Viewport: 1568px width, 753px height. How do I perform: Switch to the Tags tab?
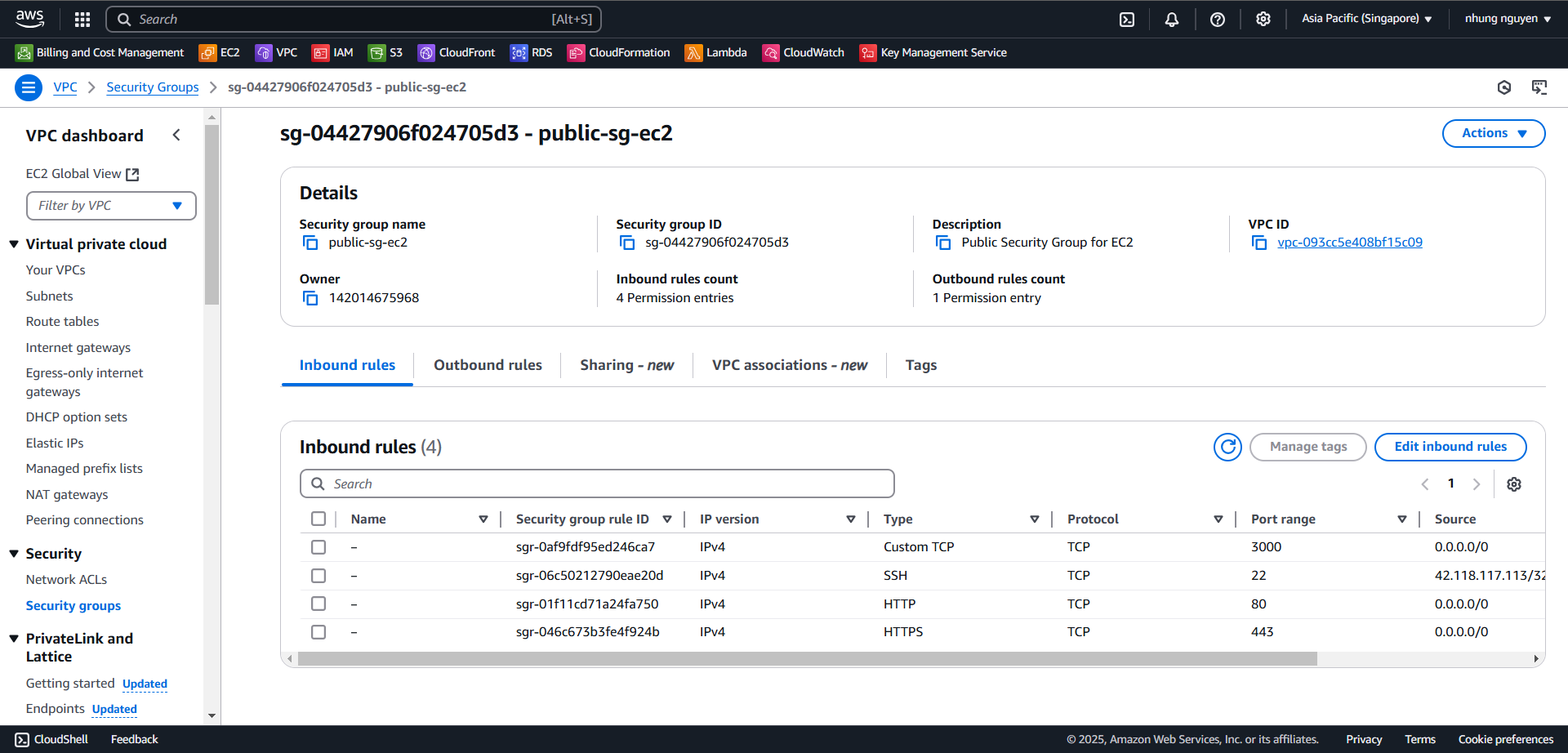[x=921, y=365]
